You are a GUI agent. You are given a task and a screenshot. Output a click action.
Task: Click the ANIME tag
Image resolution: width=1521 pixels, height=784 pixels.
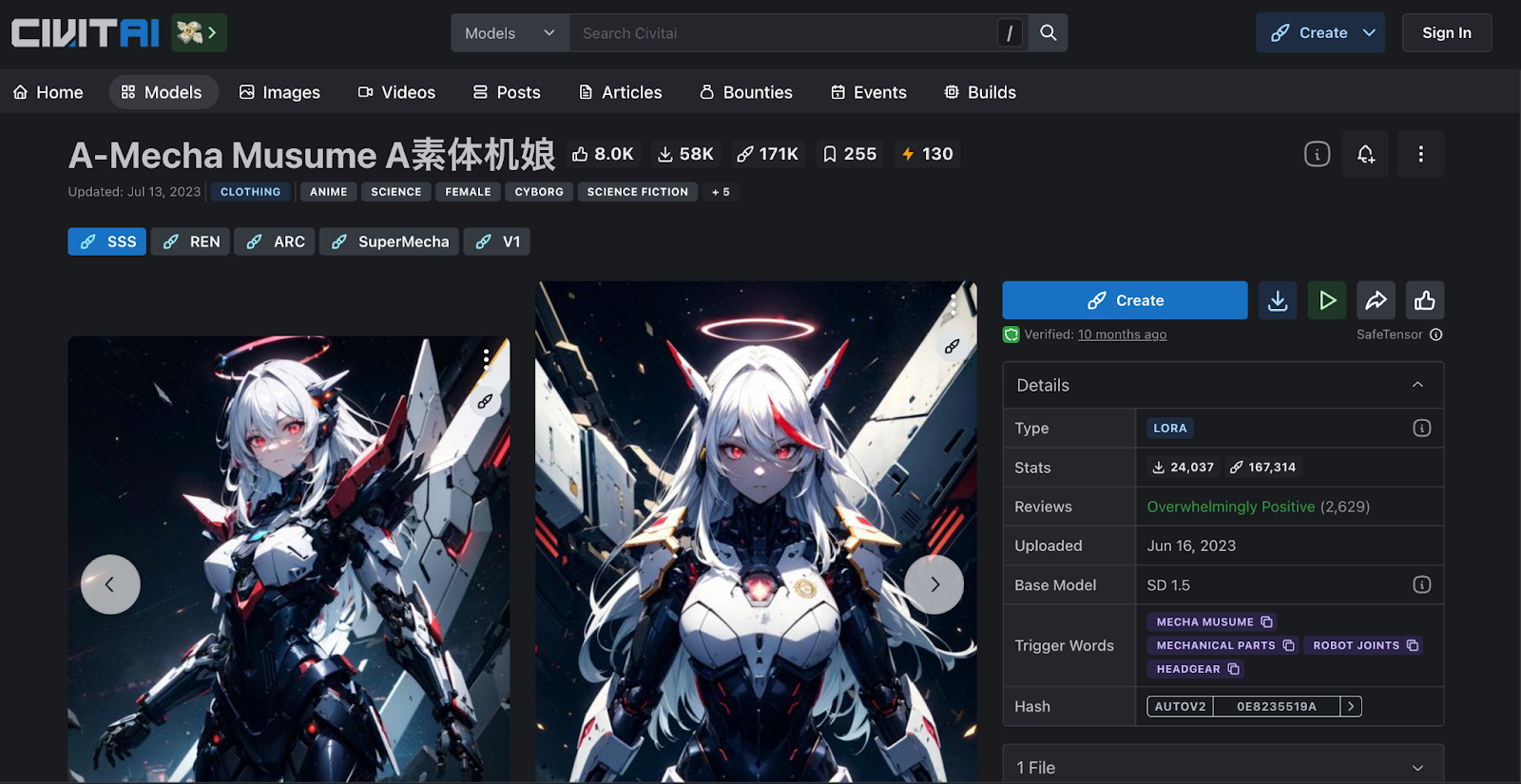pyautogui.click(x=329, y=192)
